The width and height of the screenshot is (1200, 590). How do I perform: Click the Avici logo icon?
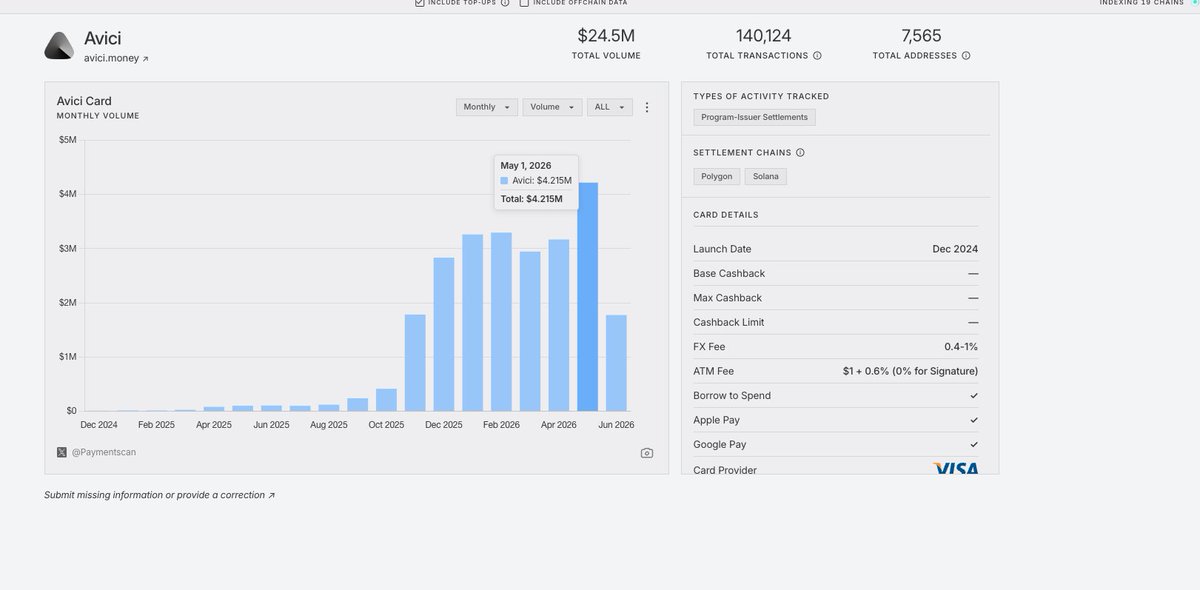(59, 46)
